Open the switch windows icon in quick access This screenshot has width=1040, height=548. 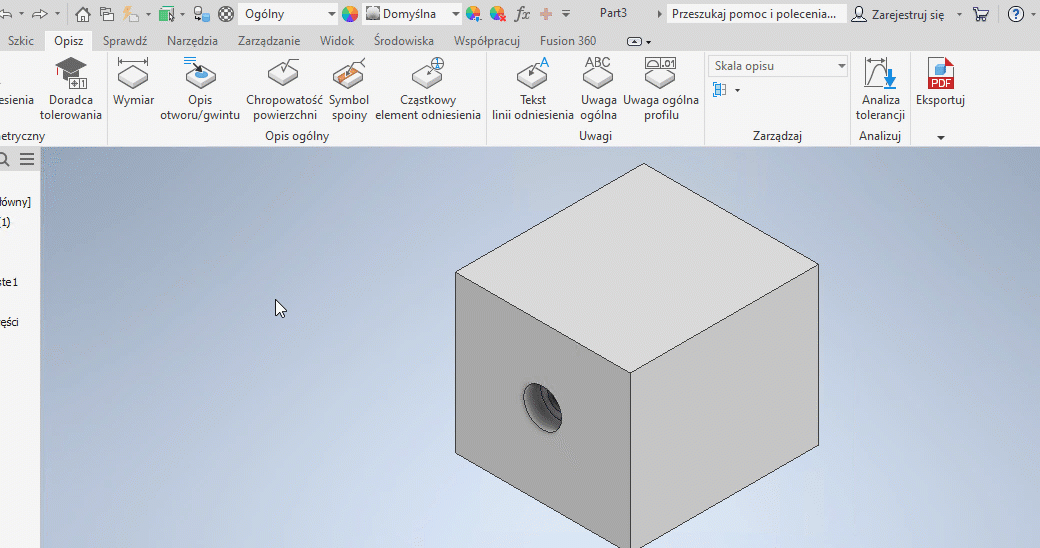tap(107, 13)
